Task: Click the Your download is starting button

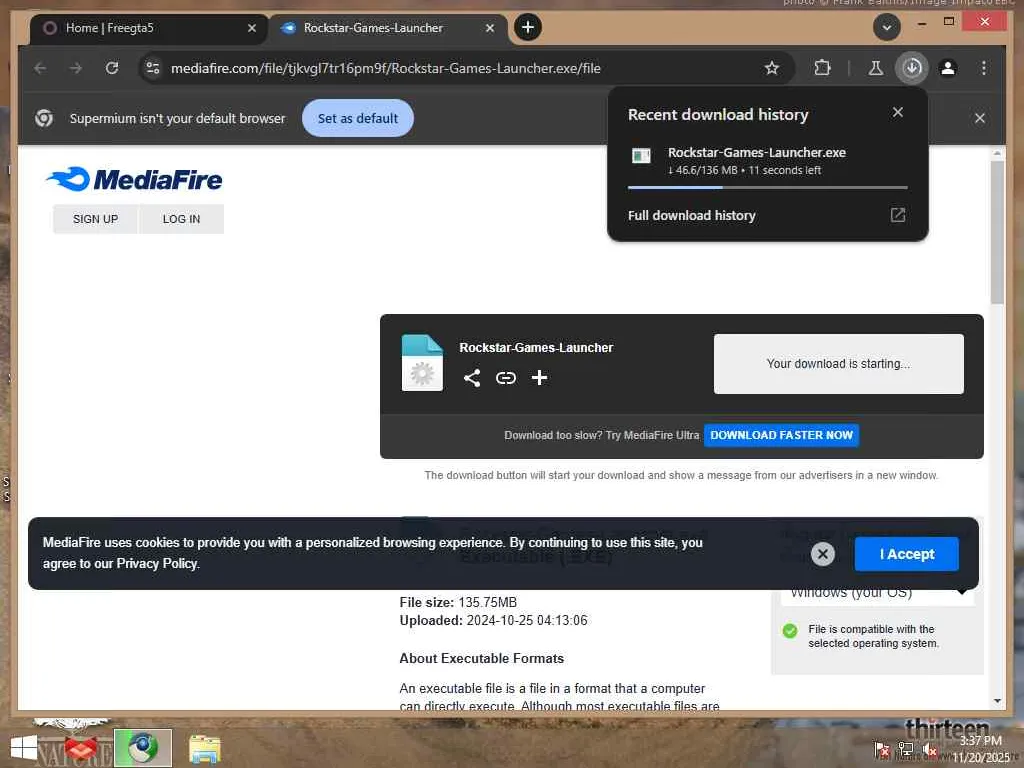Action: 839,364
